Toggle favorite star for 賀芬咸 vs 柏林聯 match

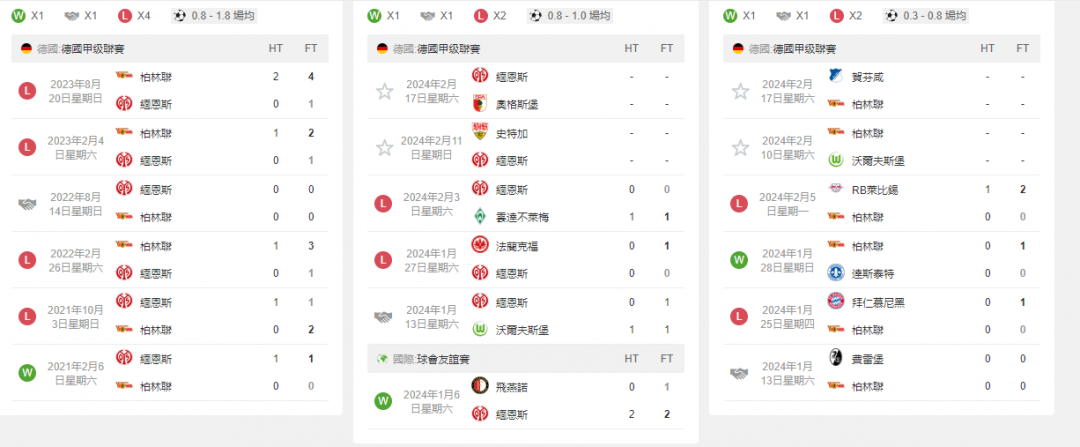(x=740, y=91)
